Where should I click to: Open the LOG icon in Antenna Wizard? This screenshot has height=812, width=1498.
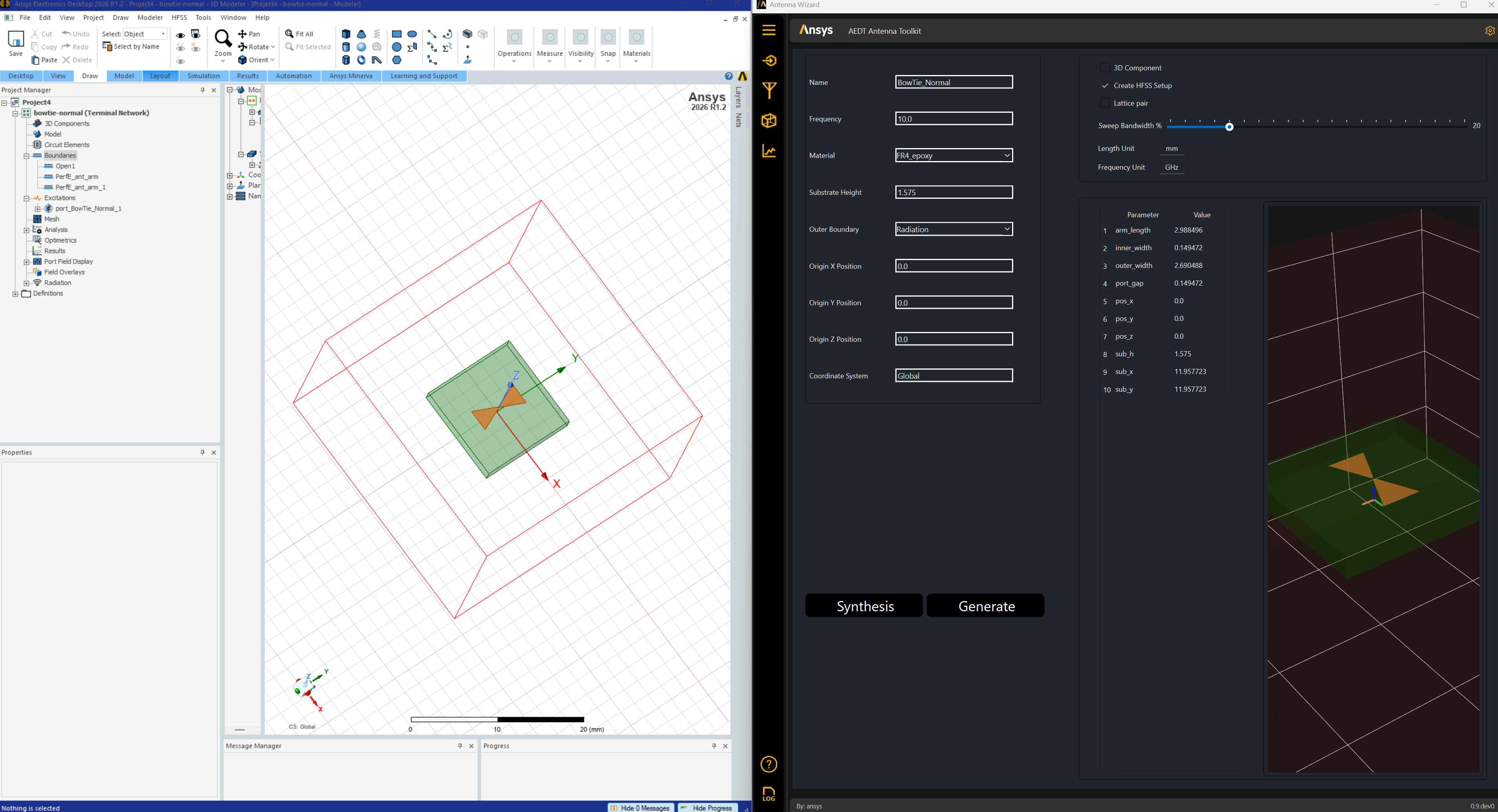(769, 794)
